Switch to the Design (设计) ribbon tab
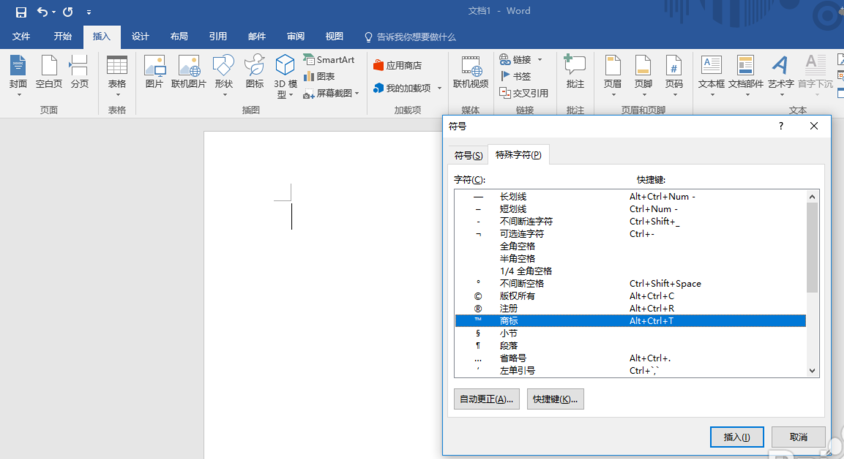844x459 pixels. click(140, 36)
